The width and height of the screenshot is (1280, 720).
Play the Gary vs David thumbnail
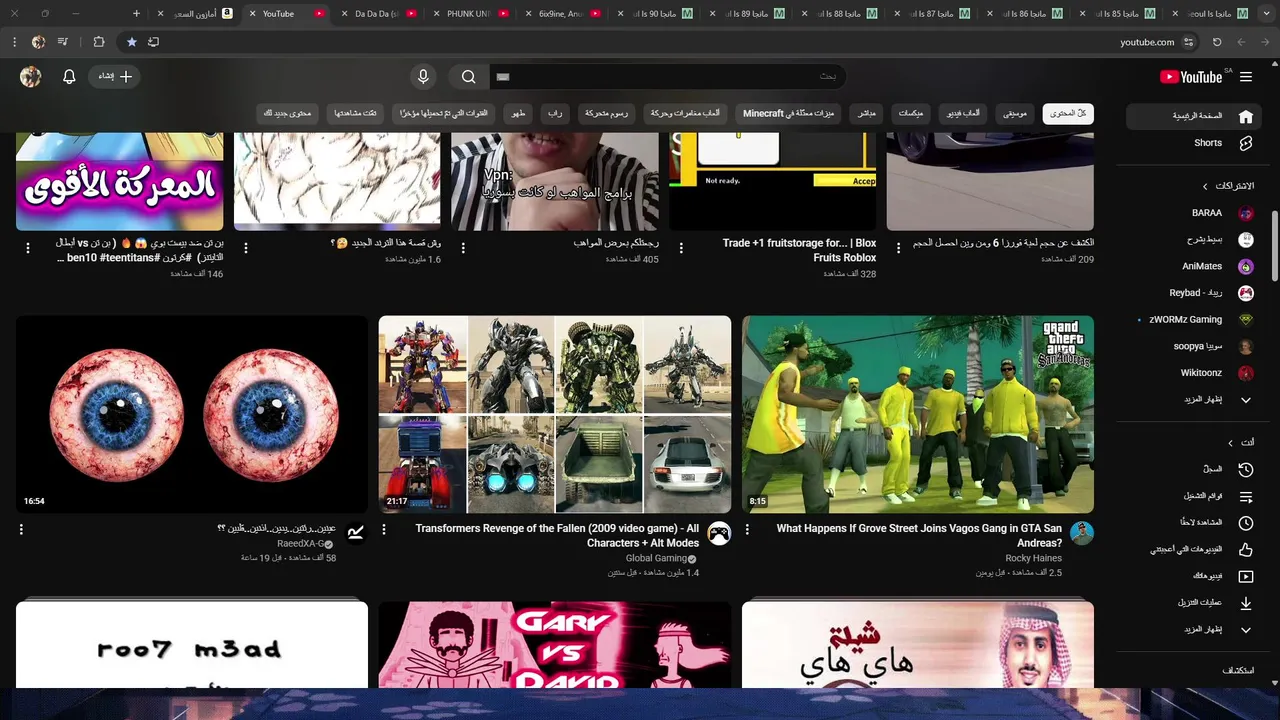(555, 645)
